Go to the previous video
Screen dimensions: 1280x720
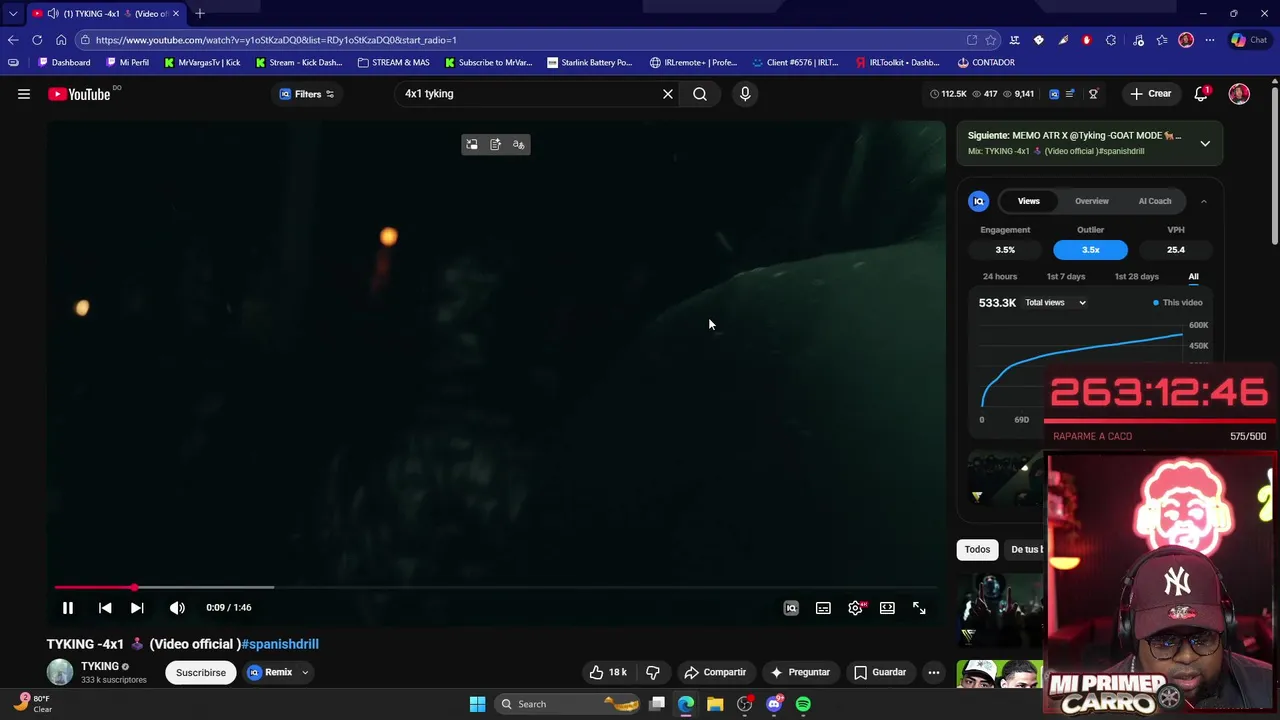[105, 608]
